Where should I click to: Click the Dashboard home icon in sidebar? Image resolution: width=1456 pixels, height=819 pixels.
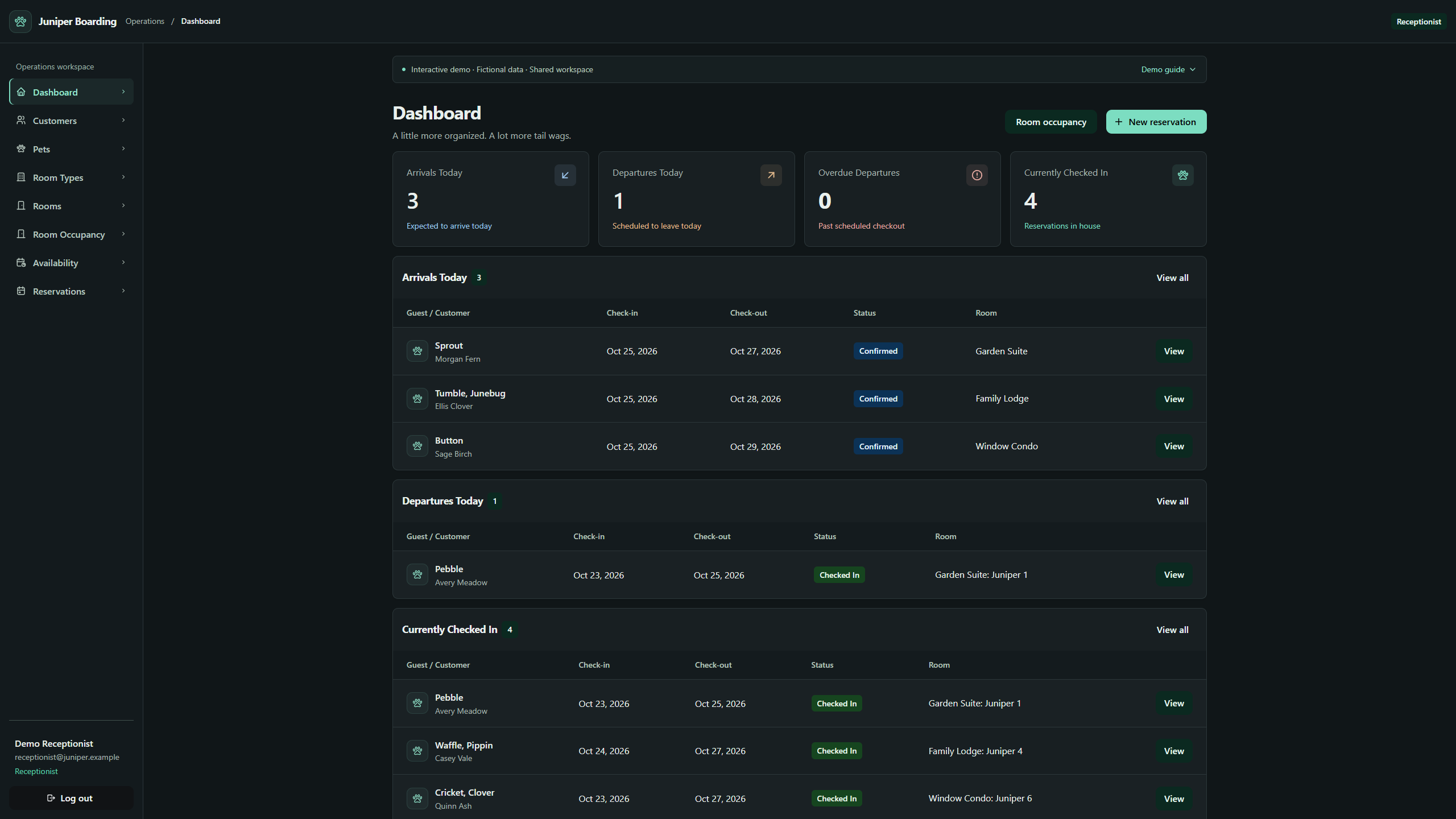click(21, 92)
